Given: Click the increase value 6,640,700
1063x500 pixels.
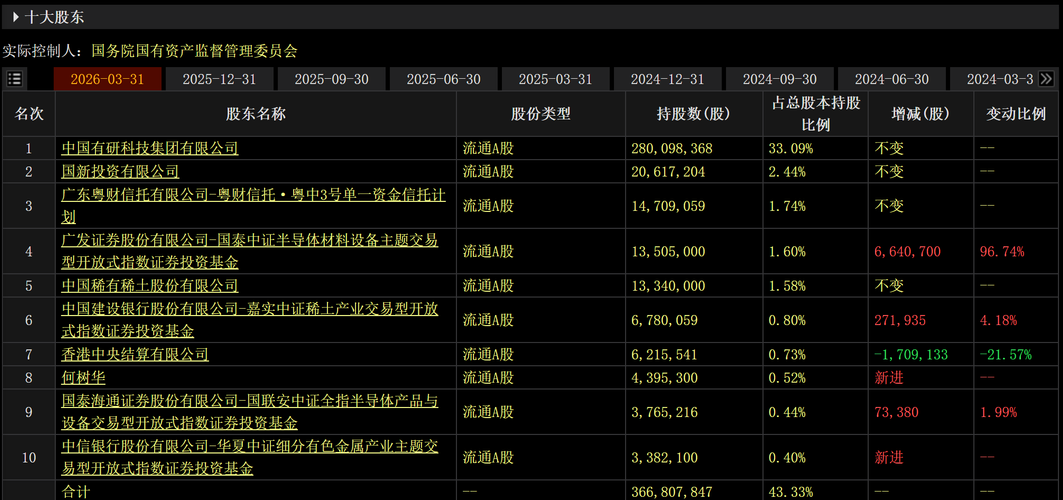Looking at the screenshot, I should 907,251.
